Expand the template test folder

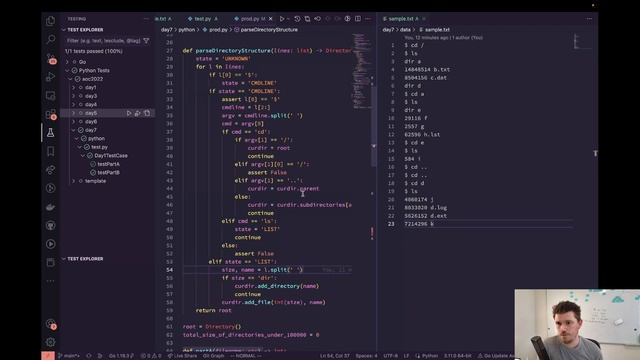74,181
